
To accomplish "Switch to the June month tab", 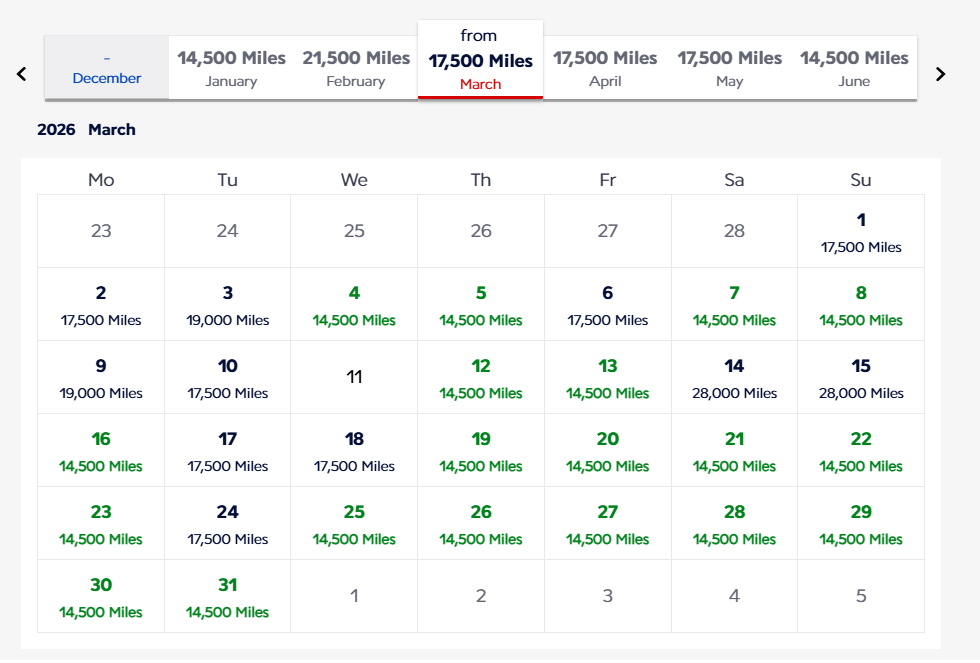I will [853, 67].
